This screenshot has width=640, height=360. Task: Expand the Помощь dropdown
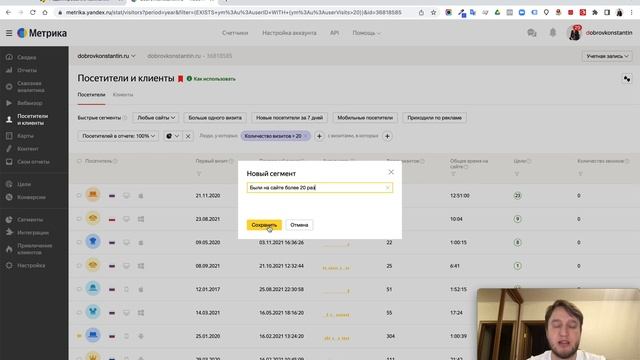pos(366,33)
